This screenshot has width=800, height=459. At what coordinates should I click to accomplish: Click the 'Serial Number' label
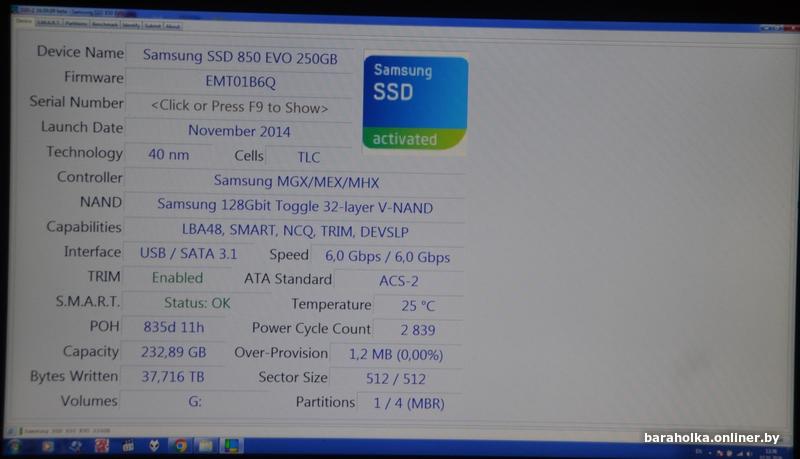[x=77, y=102]
